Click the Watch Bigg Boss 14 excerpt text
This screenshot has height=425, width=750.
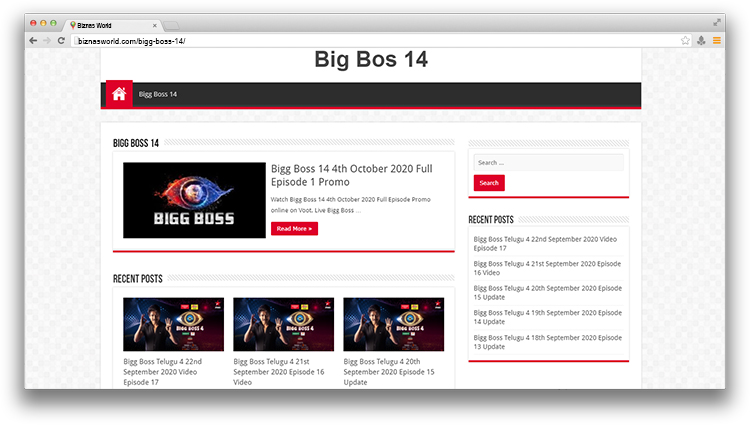(x=351, y=205)
